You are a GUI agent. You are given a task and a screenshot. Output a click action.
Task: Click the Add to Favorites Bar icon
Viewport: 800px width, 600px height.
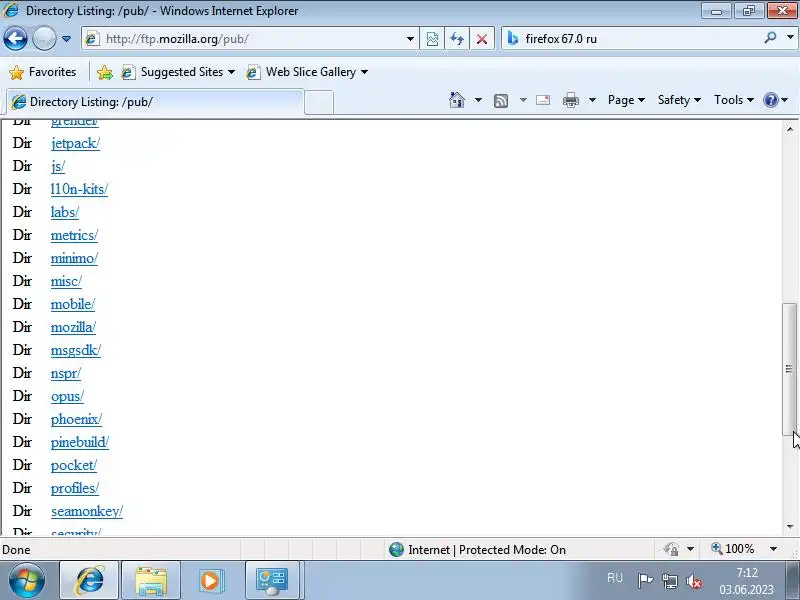point(105,72)
